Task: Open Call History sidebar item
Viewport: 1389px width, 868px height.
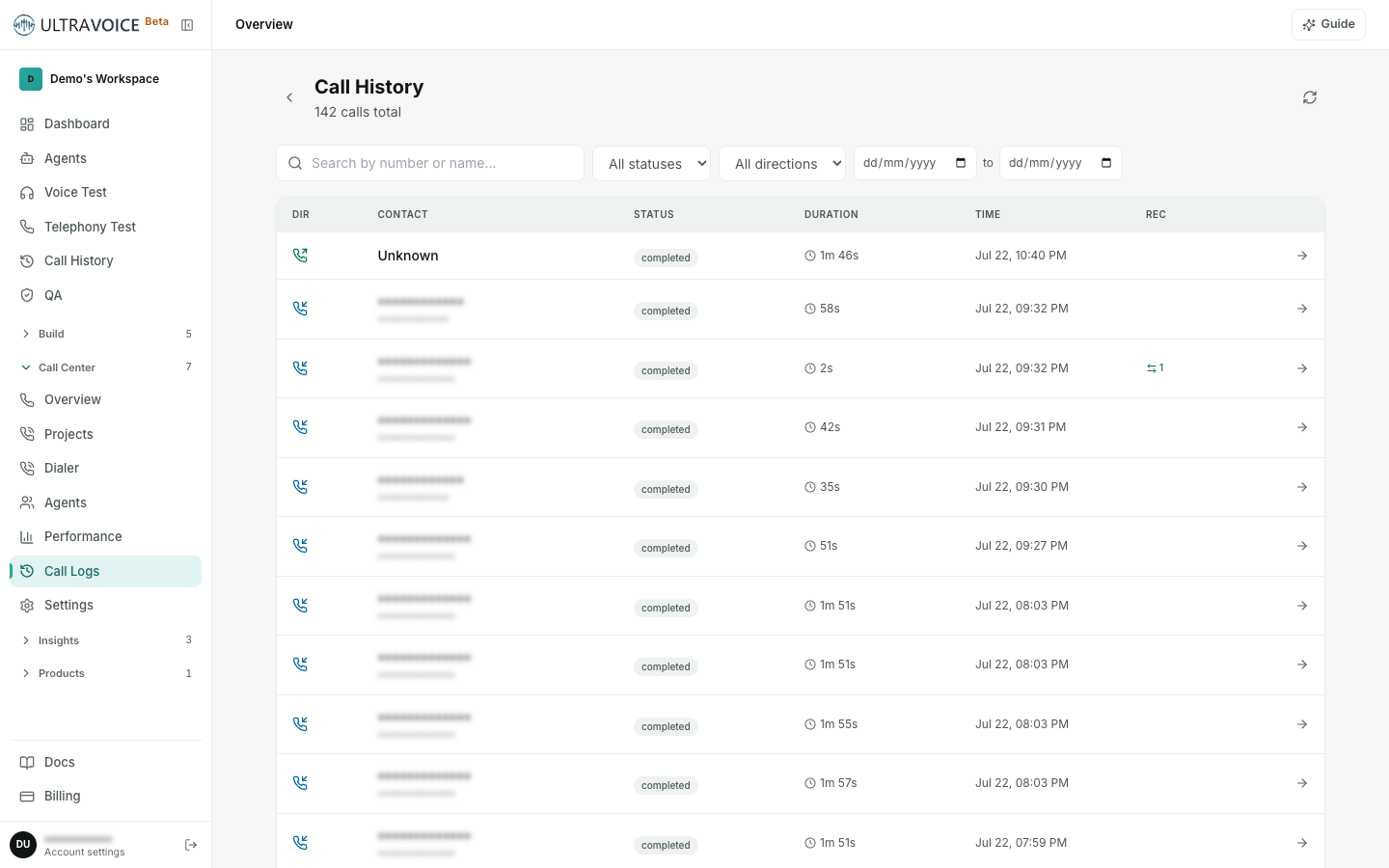Action: (x=105, y=260)
